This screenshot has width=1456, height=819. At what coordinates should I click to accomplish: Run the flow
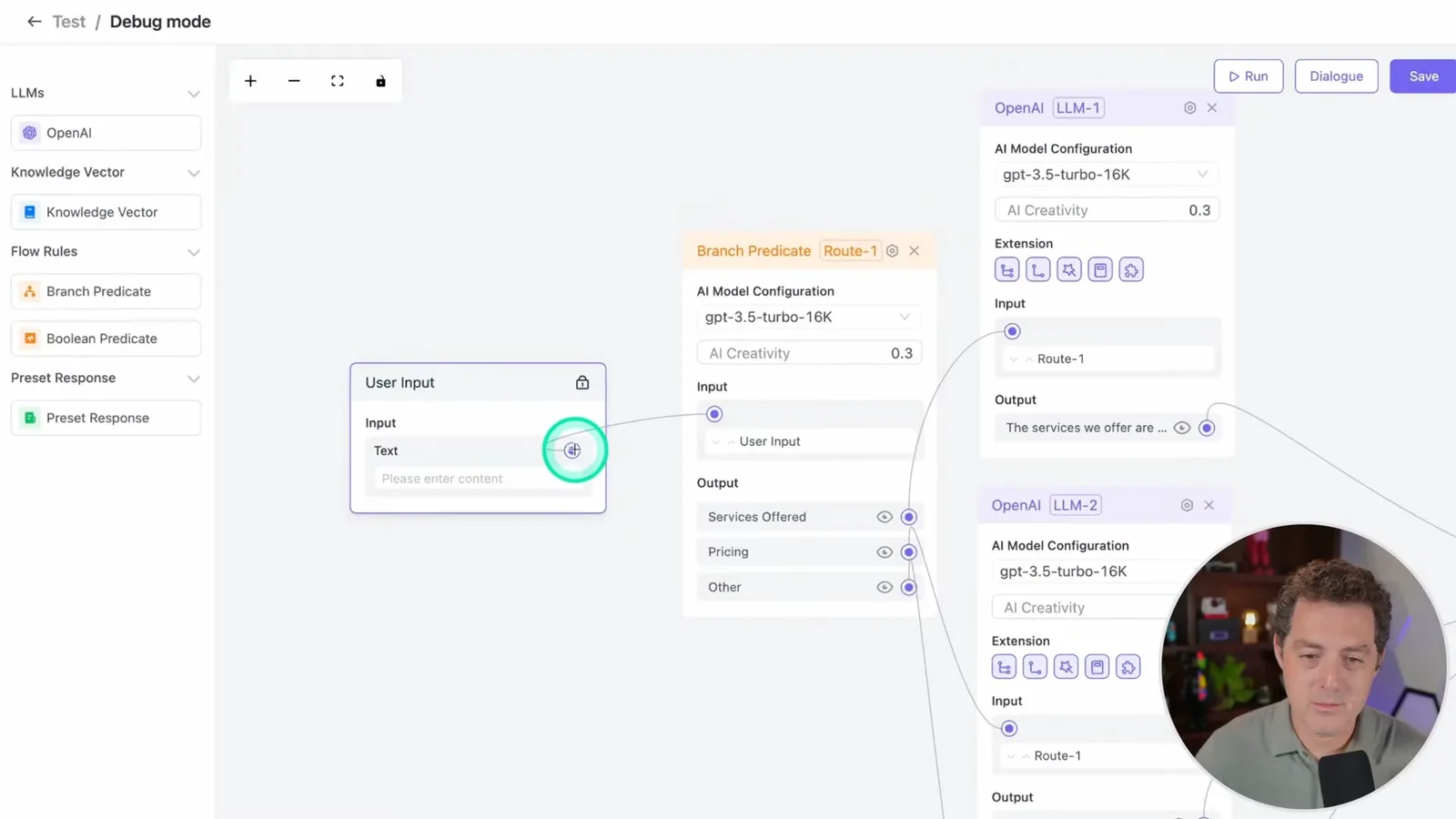pos(1249,76)
